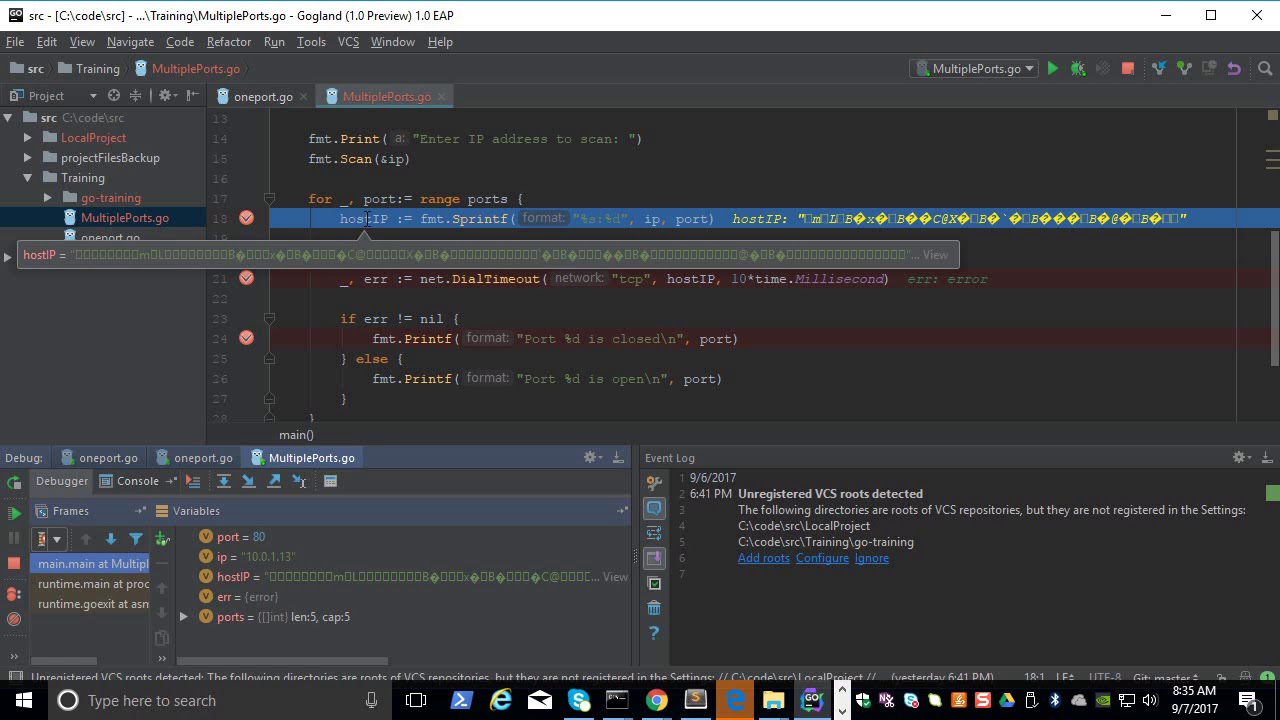Open the Refactor menu

click(x=229, y=42)
